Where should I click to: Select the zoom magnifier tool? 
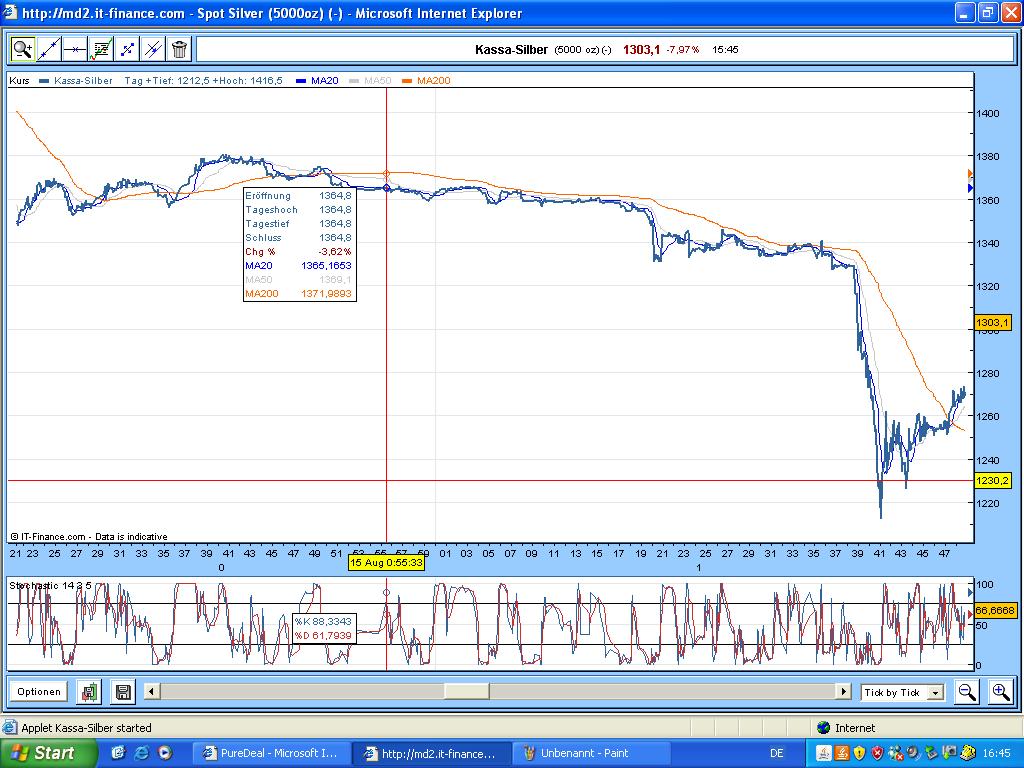pyautogui.click(x=23, y=49)
